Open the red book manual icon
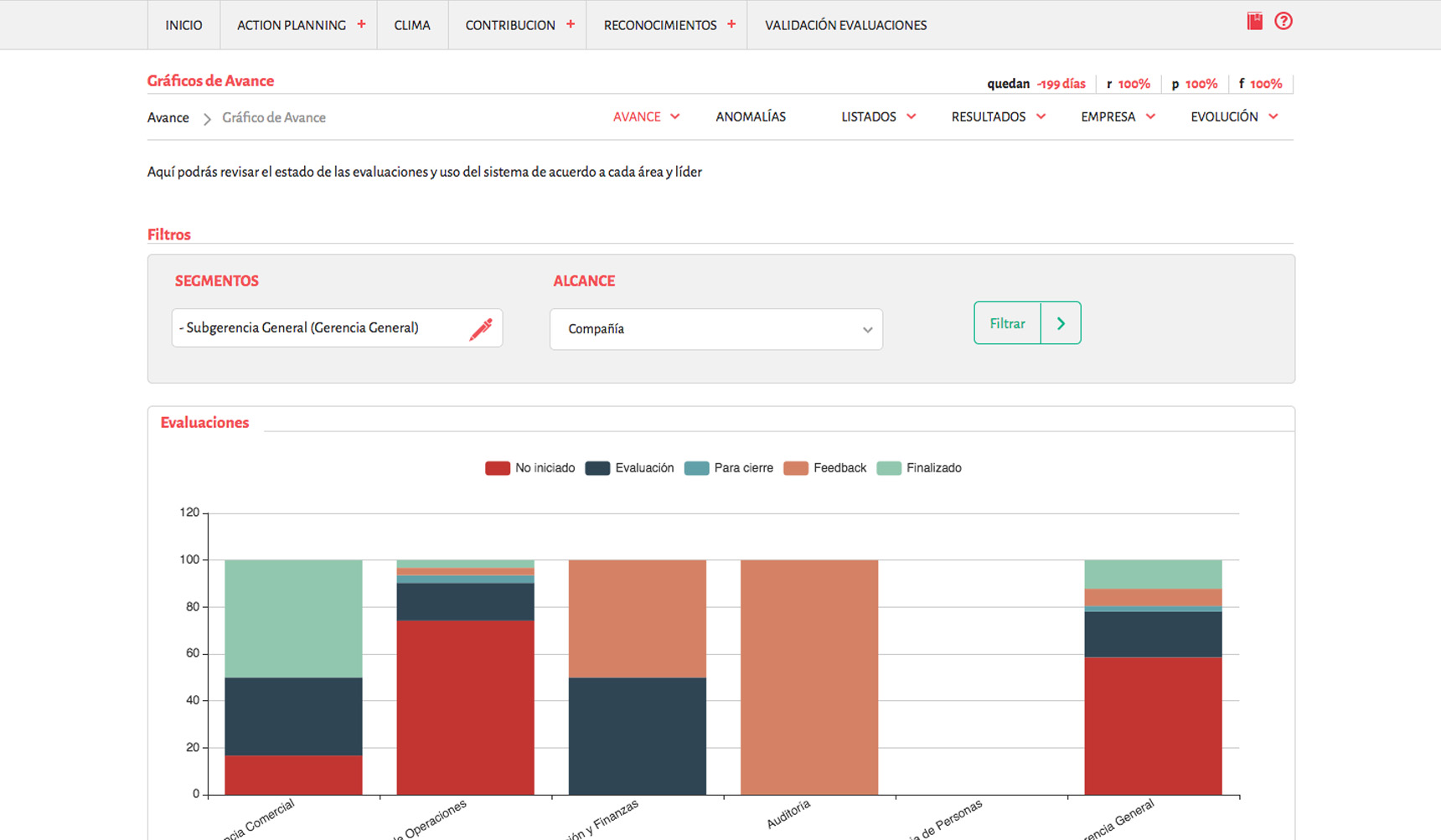This screenshot has height=840, width=1441. tap(1254, 21)
